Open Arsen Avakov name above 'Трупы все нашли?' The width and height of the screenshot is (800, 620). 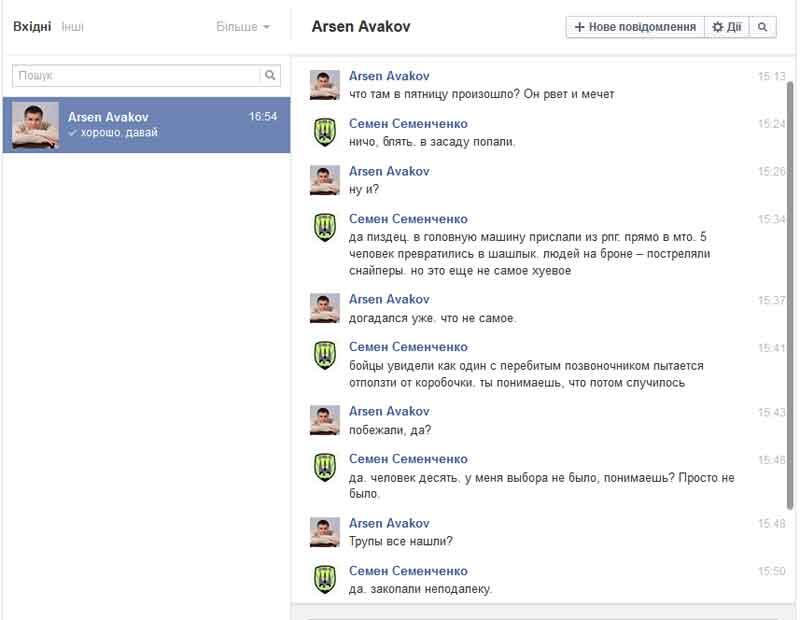(x=389, y=524)
